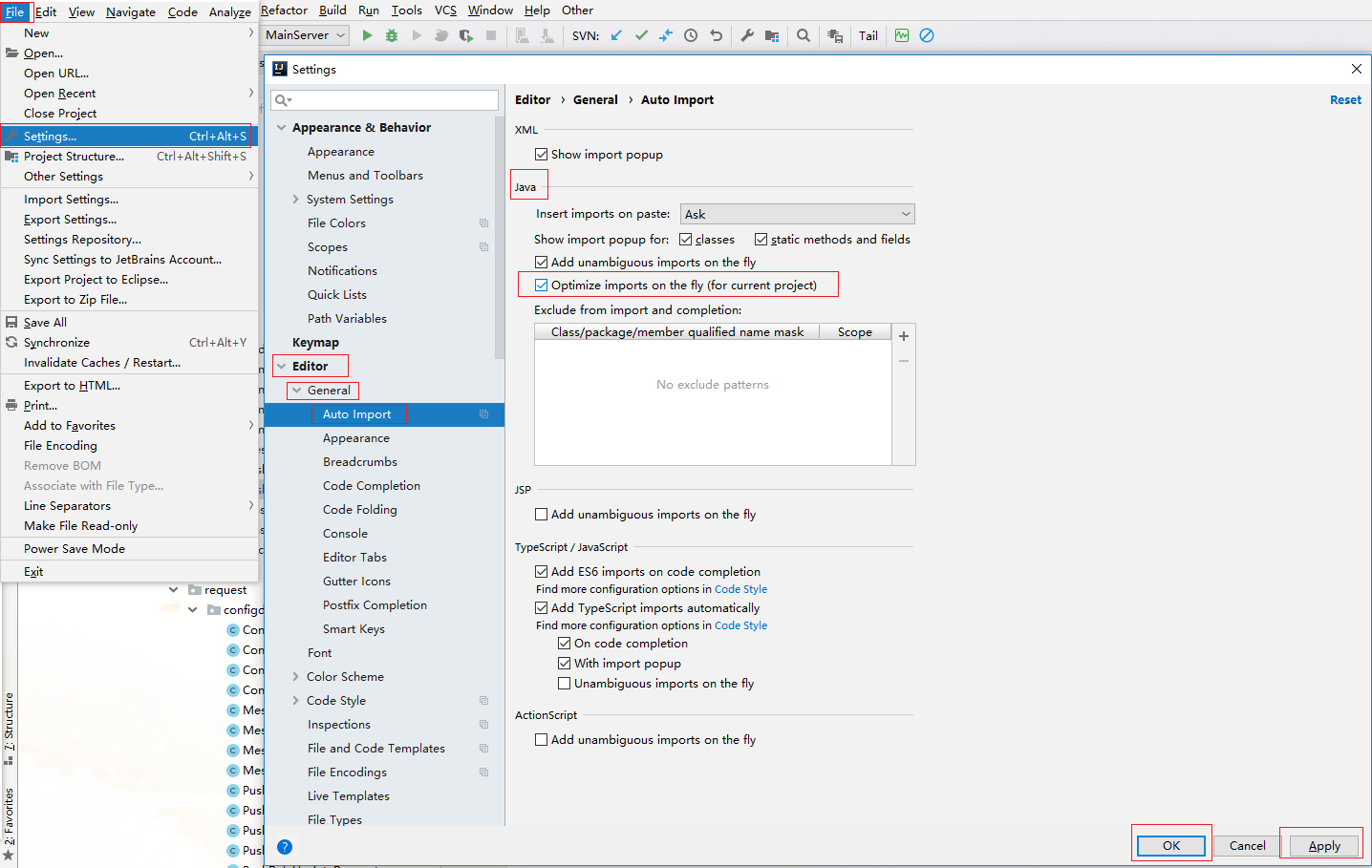Select Power Save Mode in File menu
The width and height of the screenshot is (1372, 868).
pyautogui.click(x=129, y=549)
